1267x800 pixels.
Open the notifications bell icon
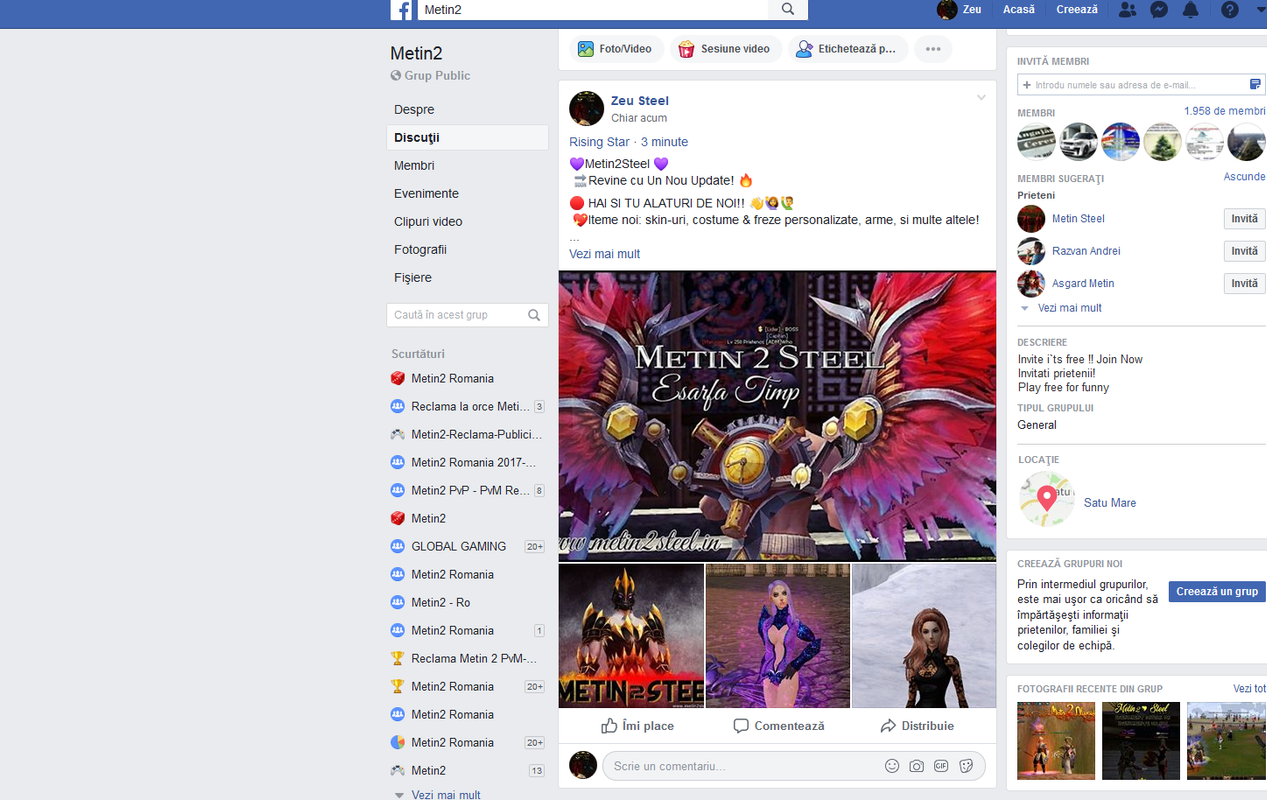[1190, 10]
